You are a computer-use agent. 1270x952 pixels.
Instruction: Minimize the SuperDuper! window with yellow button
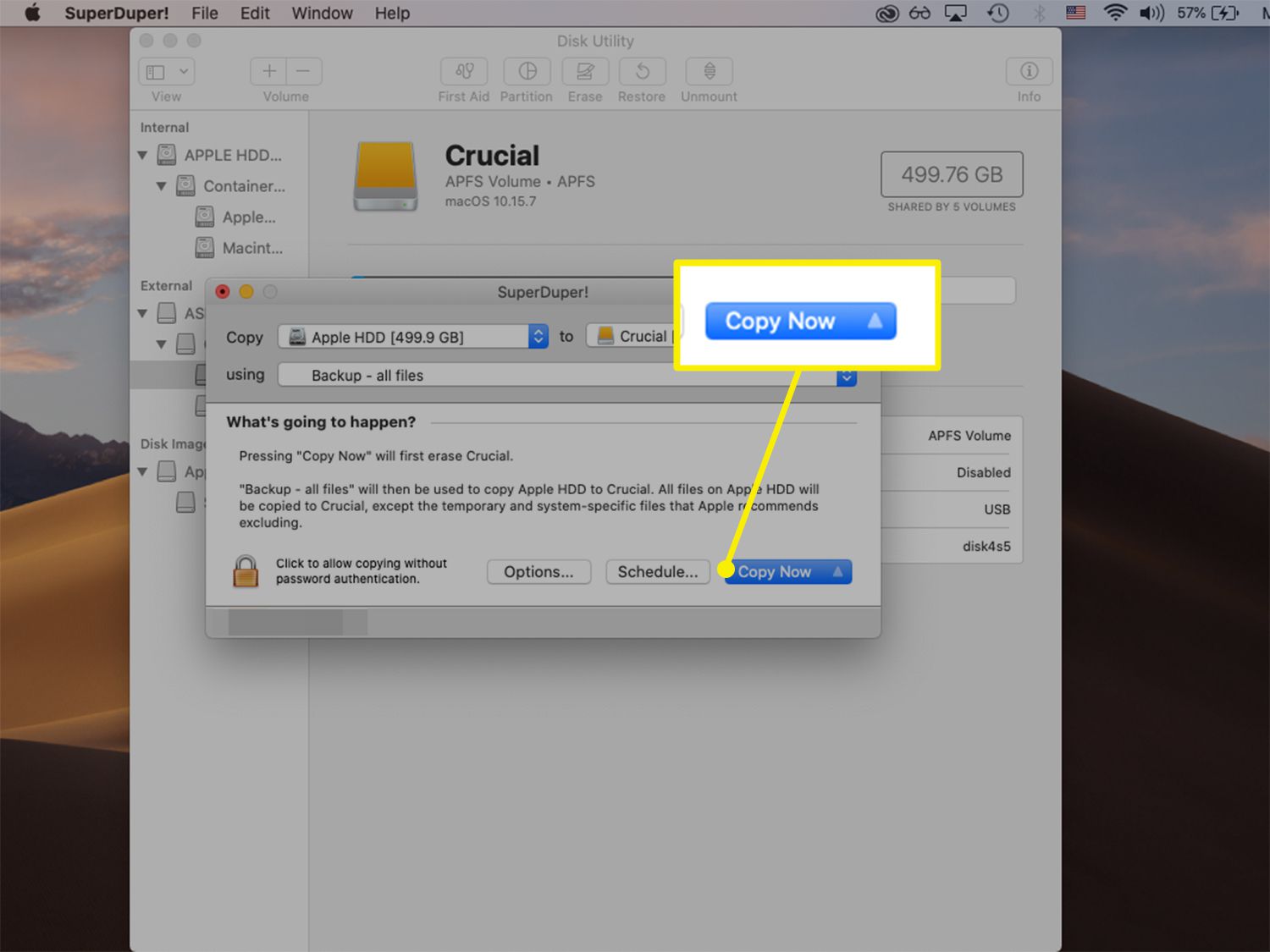[x=246, y=292]
